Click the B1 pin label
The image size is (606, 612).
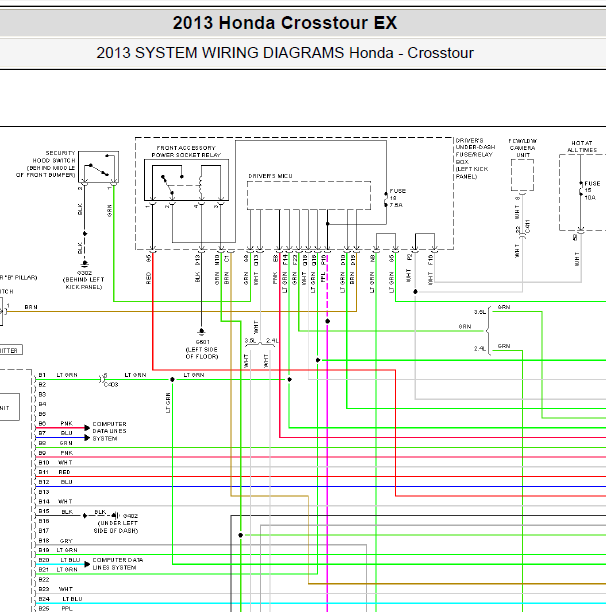pos(42,375)
